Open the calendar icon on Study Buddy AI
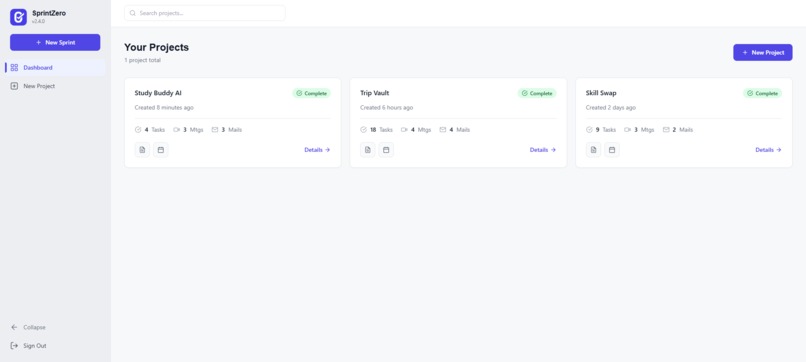The width and height of the screenshot is (806, 362). [x=160, y=150]
